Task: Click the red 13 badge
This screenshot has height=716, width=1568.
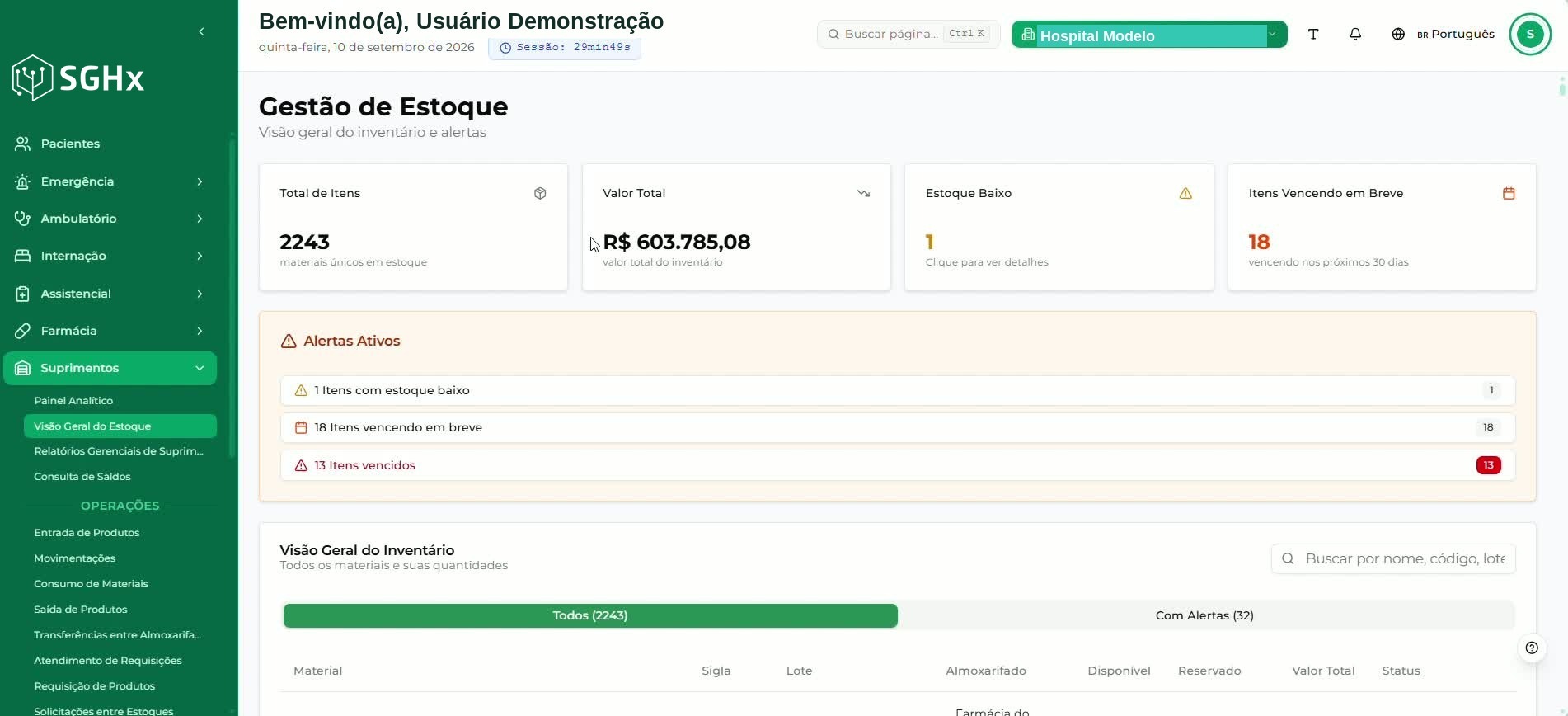Action: coord(1489,465)
